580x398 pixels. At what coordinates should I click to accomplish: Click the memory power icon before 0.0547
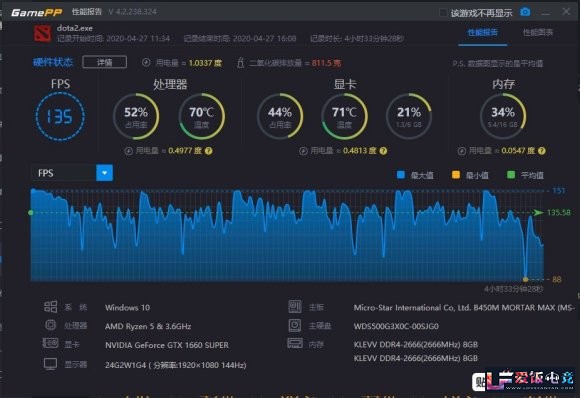point(462,151)
